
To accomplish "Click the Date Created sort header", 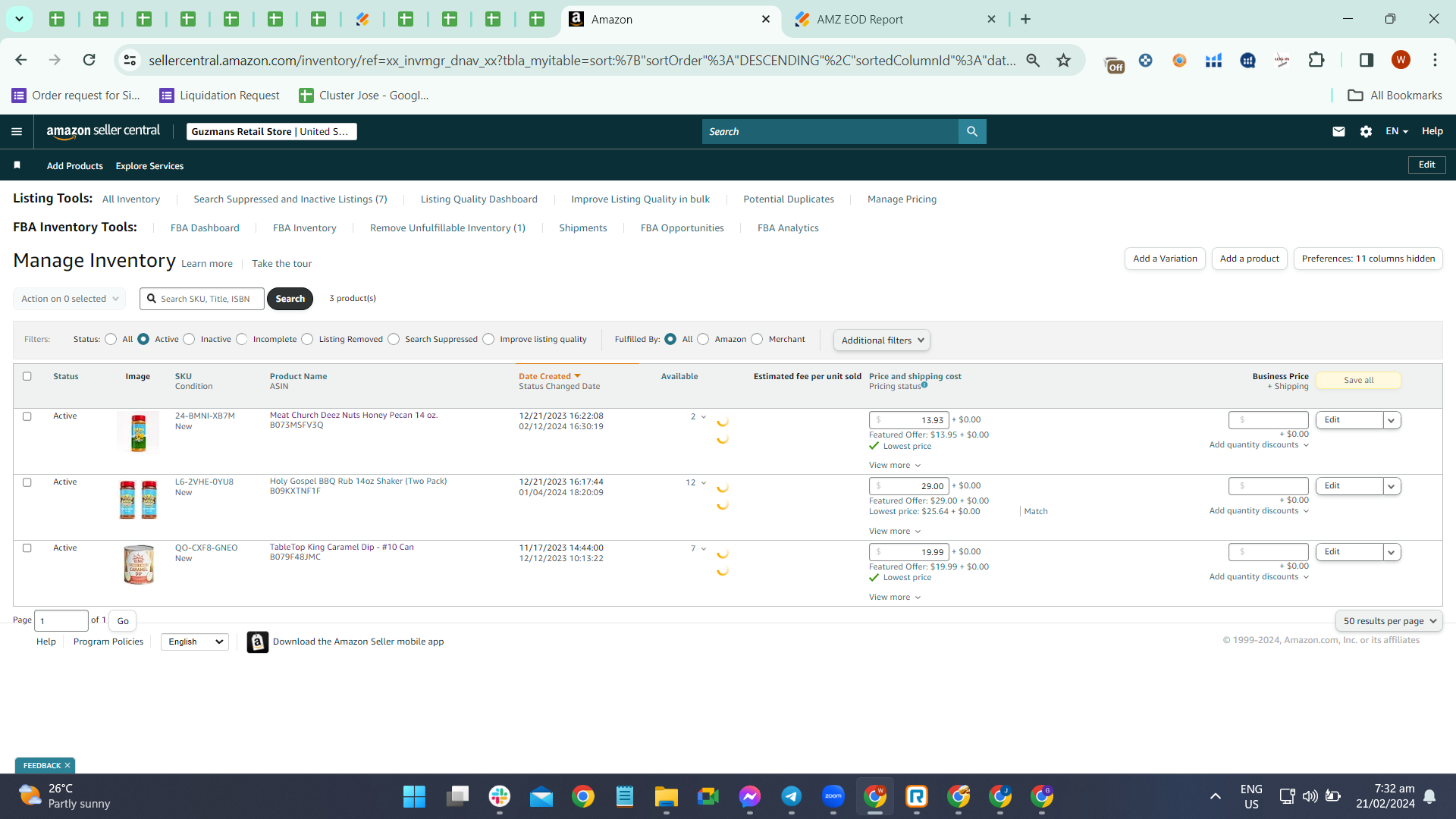I will (549, 376).
